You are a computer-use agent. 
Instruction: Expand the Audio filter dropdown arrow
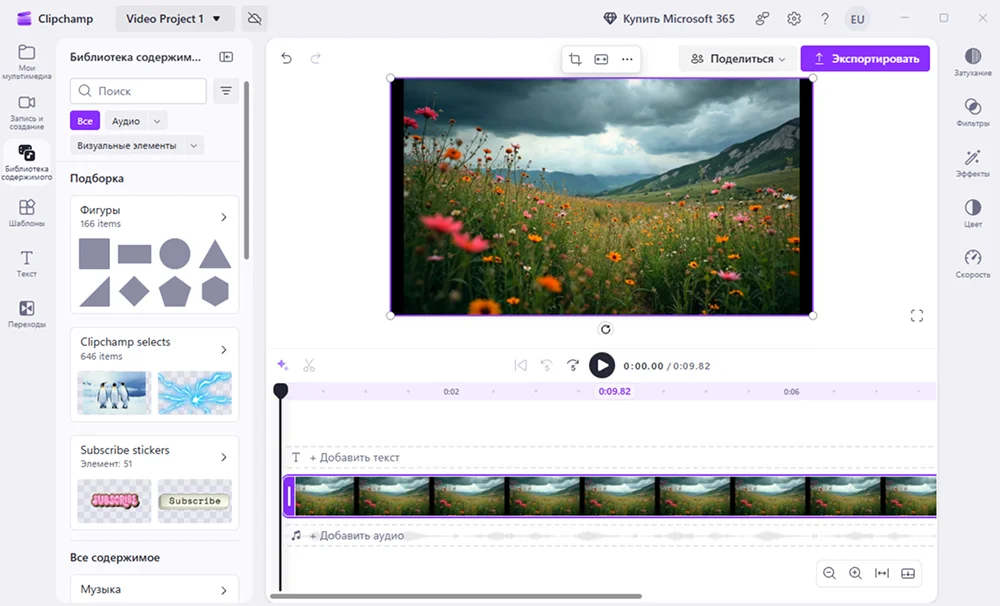pyautogui.click(x=157, y=121)
